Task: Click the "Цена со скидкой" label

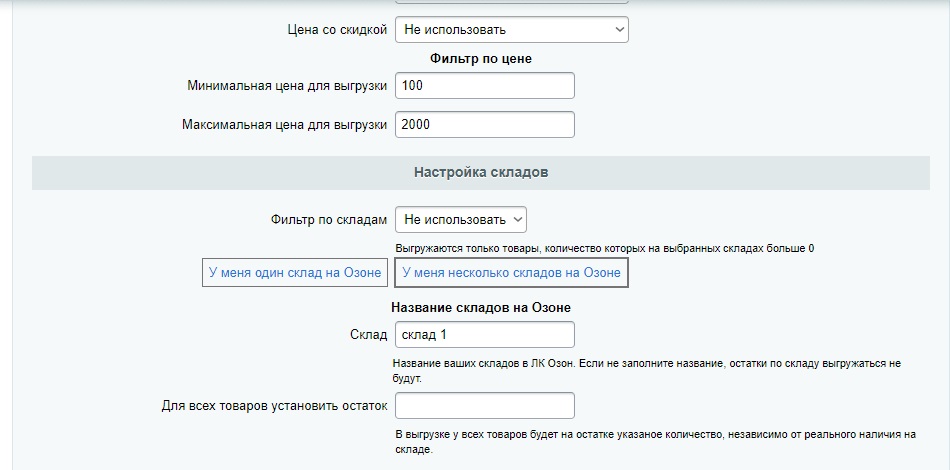Action: (336, 30)
